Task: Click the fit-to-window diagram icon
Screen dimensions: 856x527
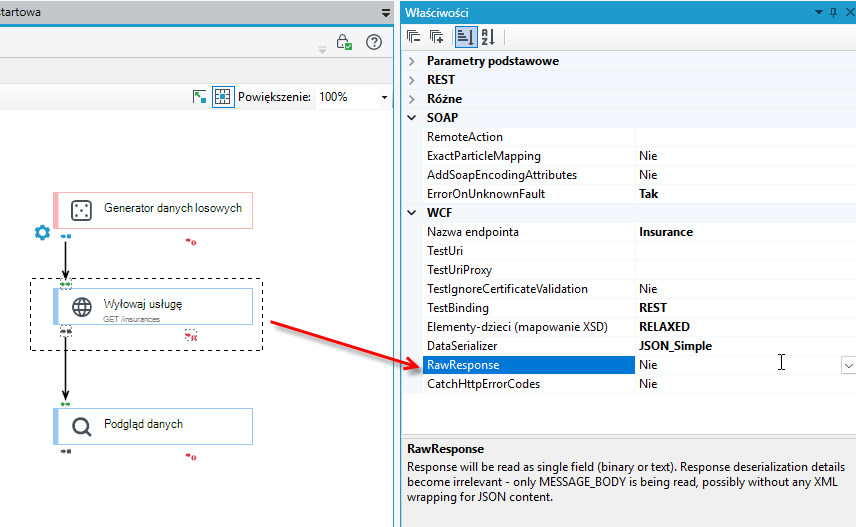Action: click(x=200, y=97)
